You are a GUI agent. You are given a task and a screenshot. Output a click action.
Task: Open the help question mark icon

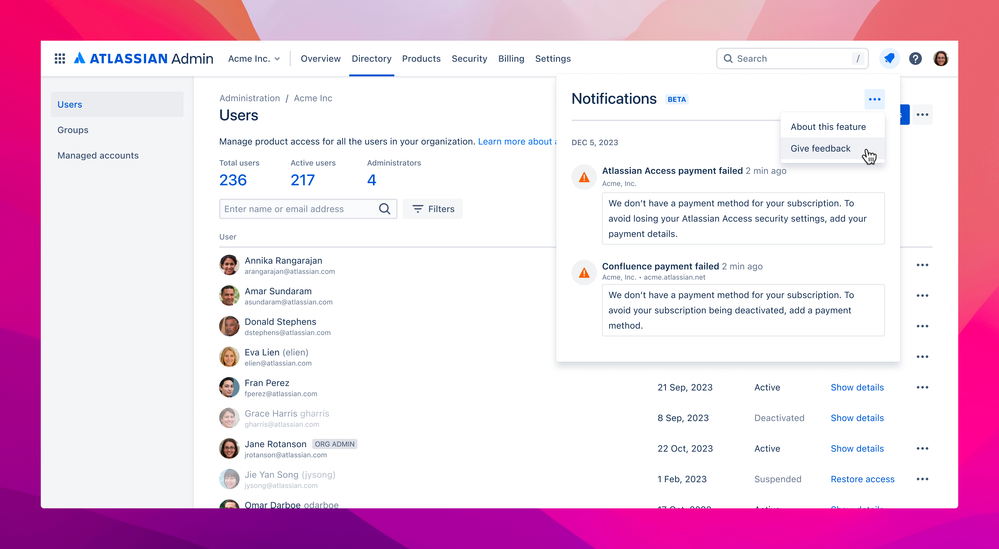(915, 59)
